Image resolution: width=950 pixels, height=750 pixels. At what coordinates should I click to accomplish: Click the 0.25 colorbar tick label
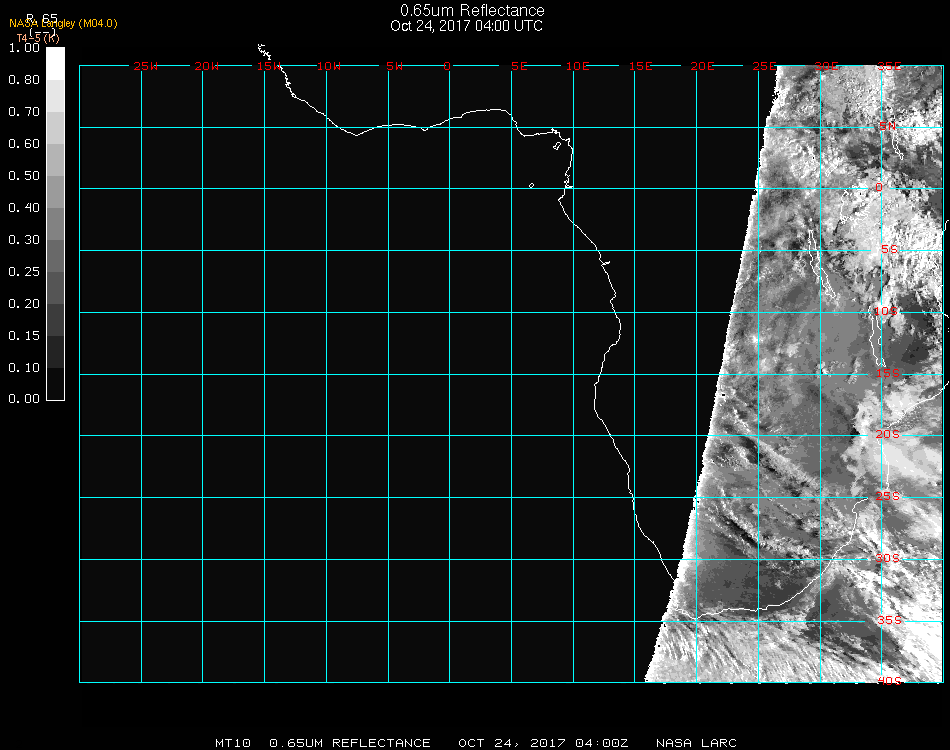point(24,272)
